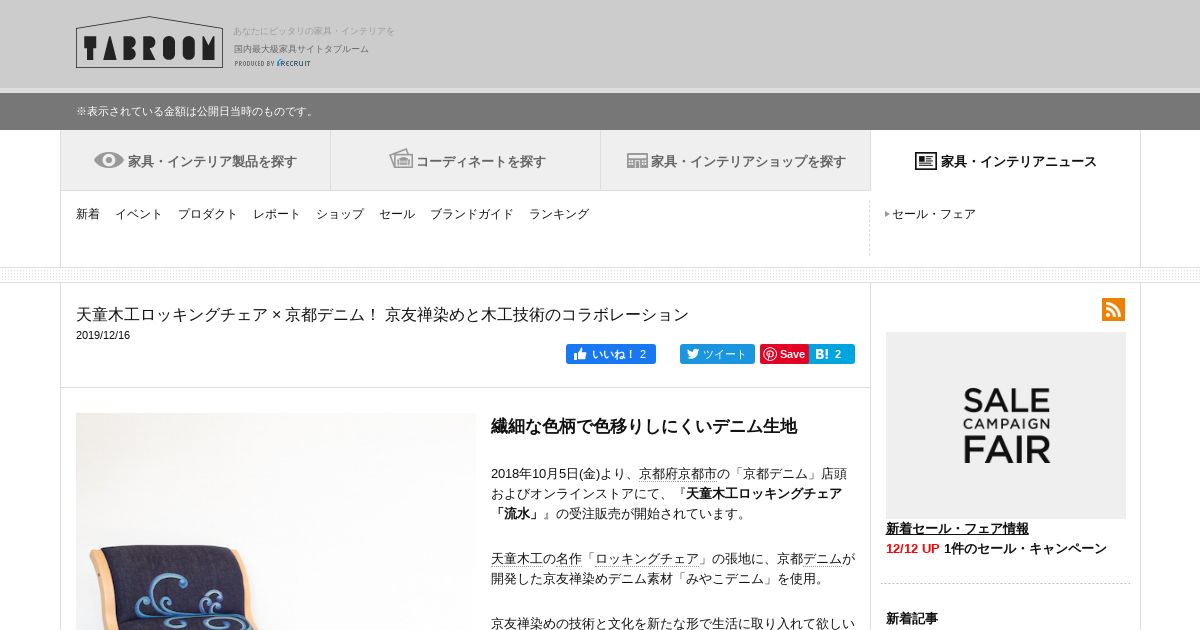Click the TABROOM logo
The width and height of the screenshot is (1200, 630).
pos(149,42)
